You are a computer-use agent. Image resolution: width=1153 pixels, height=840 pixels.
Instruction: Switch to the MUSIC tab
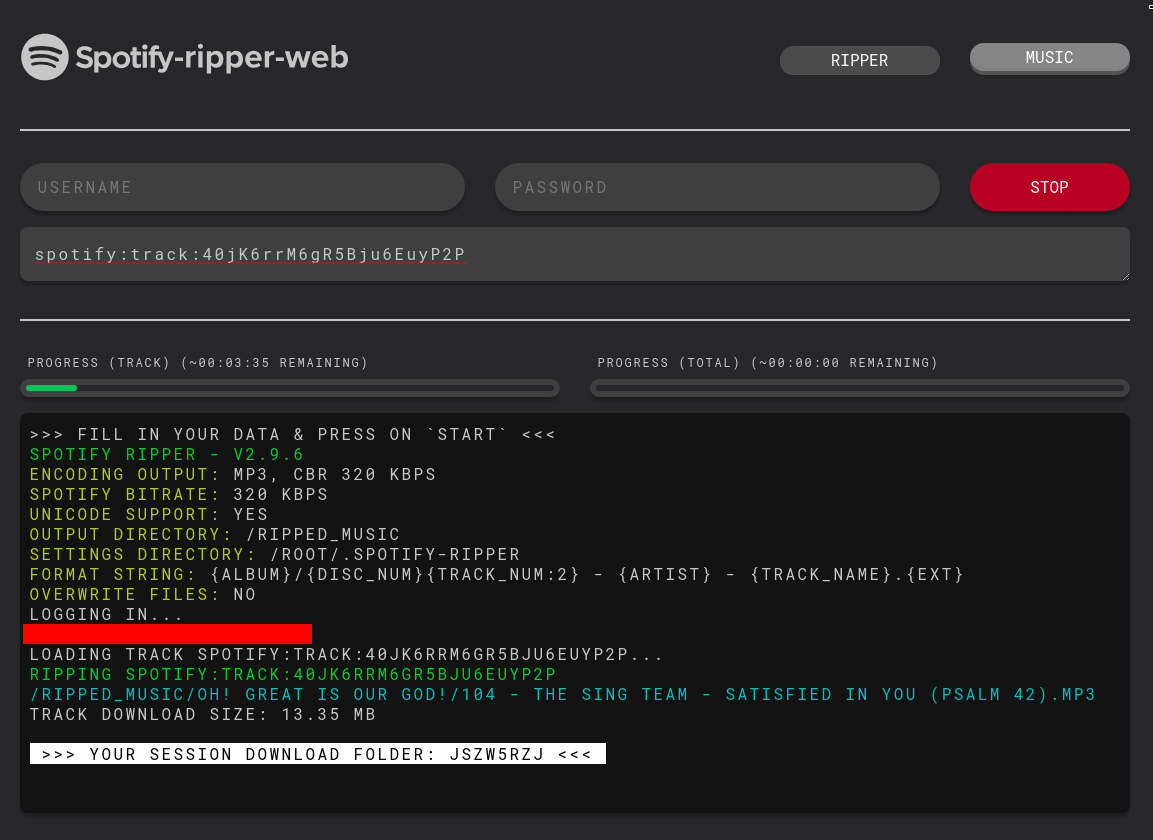[x=1049, y=57]
